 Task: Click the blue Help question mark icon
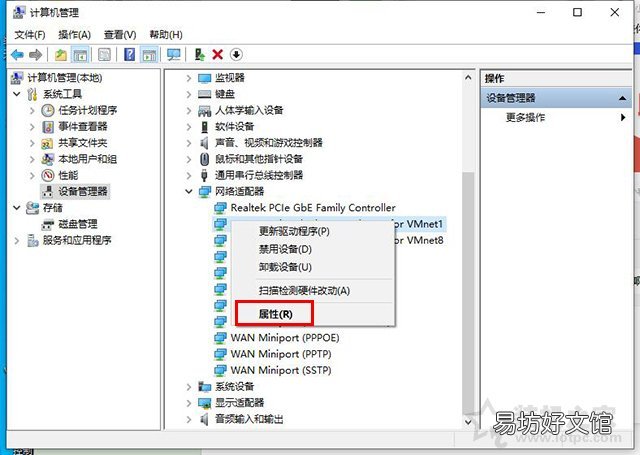click(129, 54)
